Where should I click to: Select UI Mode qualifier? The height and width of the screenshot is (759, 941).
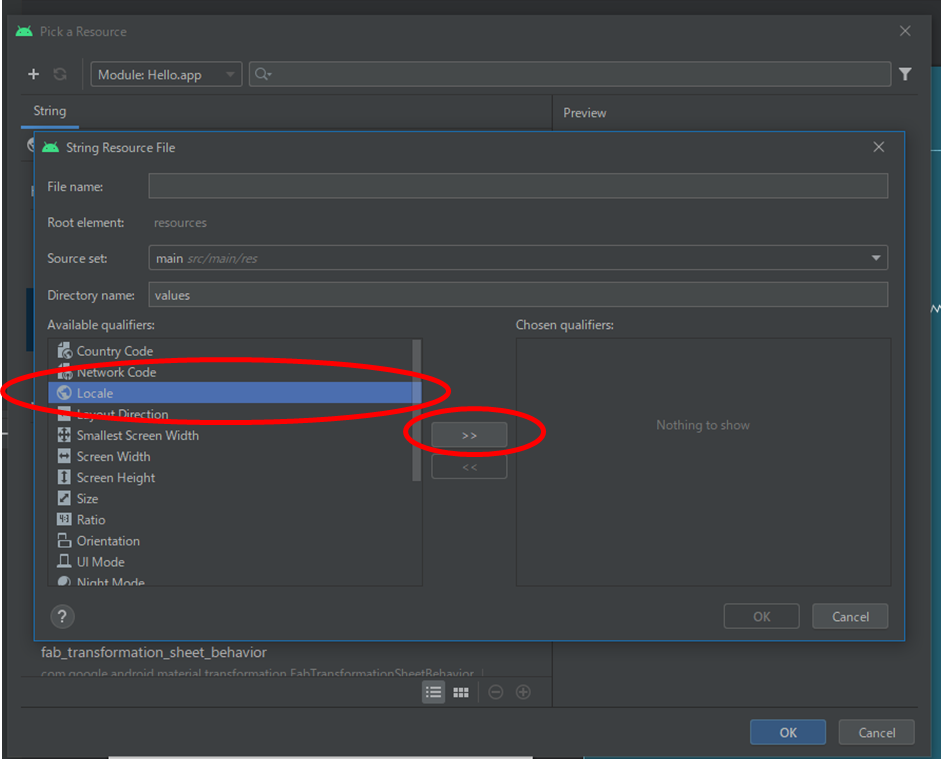(230, 562)
